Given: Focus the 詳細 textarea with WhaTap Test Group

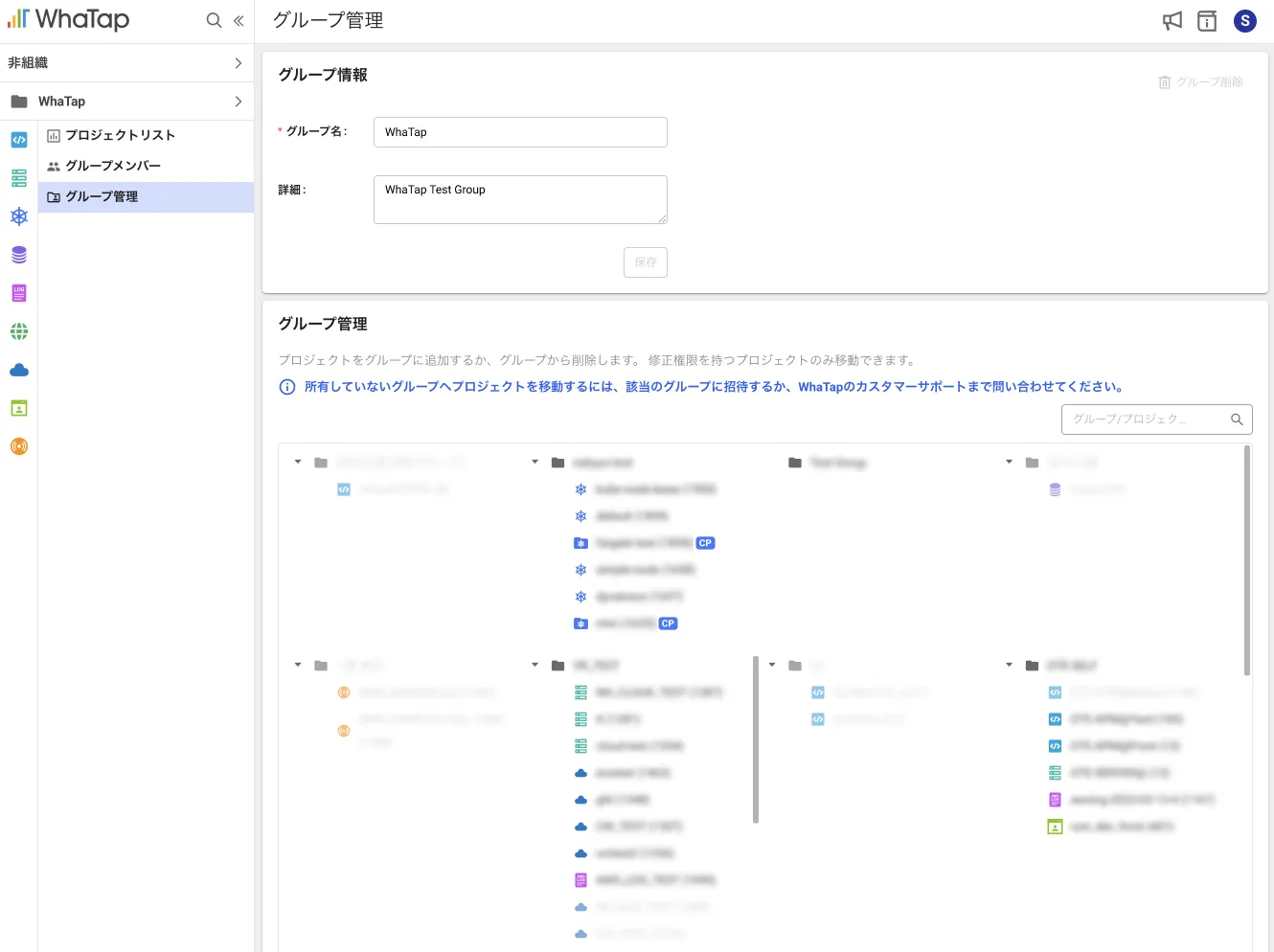Looking at the screenshot, I should point(520,199).
